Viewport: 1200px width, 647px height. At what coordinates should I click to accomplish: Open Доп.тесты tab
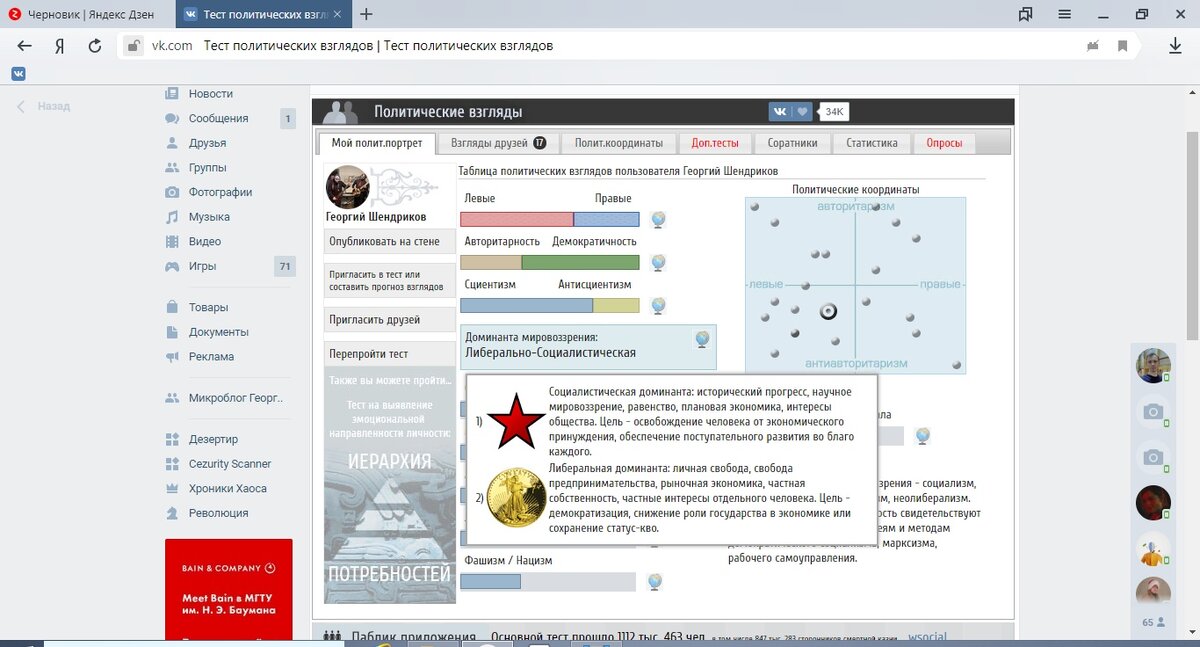(x=715, y=143)
